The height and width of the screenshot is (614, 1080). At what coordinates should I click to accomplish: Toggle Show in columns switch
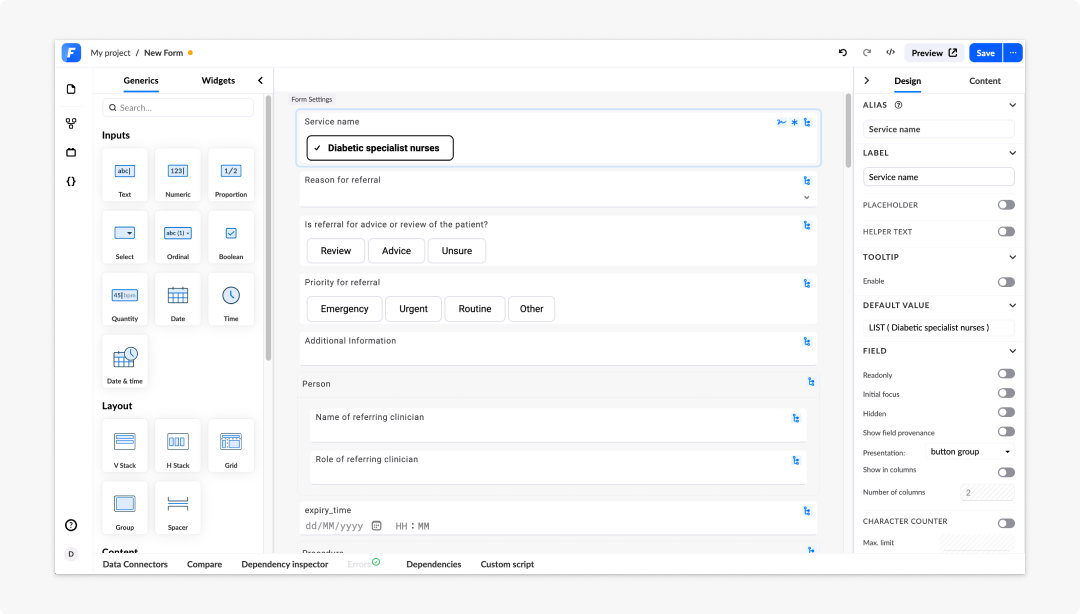(x=1006, y=472)
